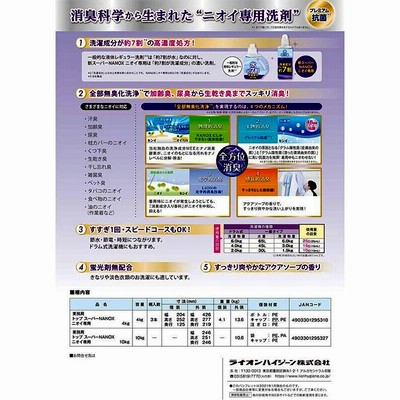Click the JAN code 4903301295327
Image resolution: width=400 pixels, height=400 pixels.
[x=310, y=338]
